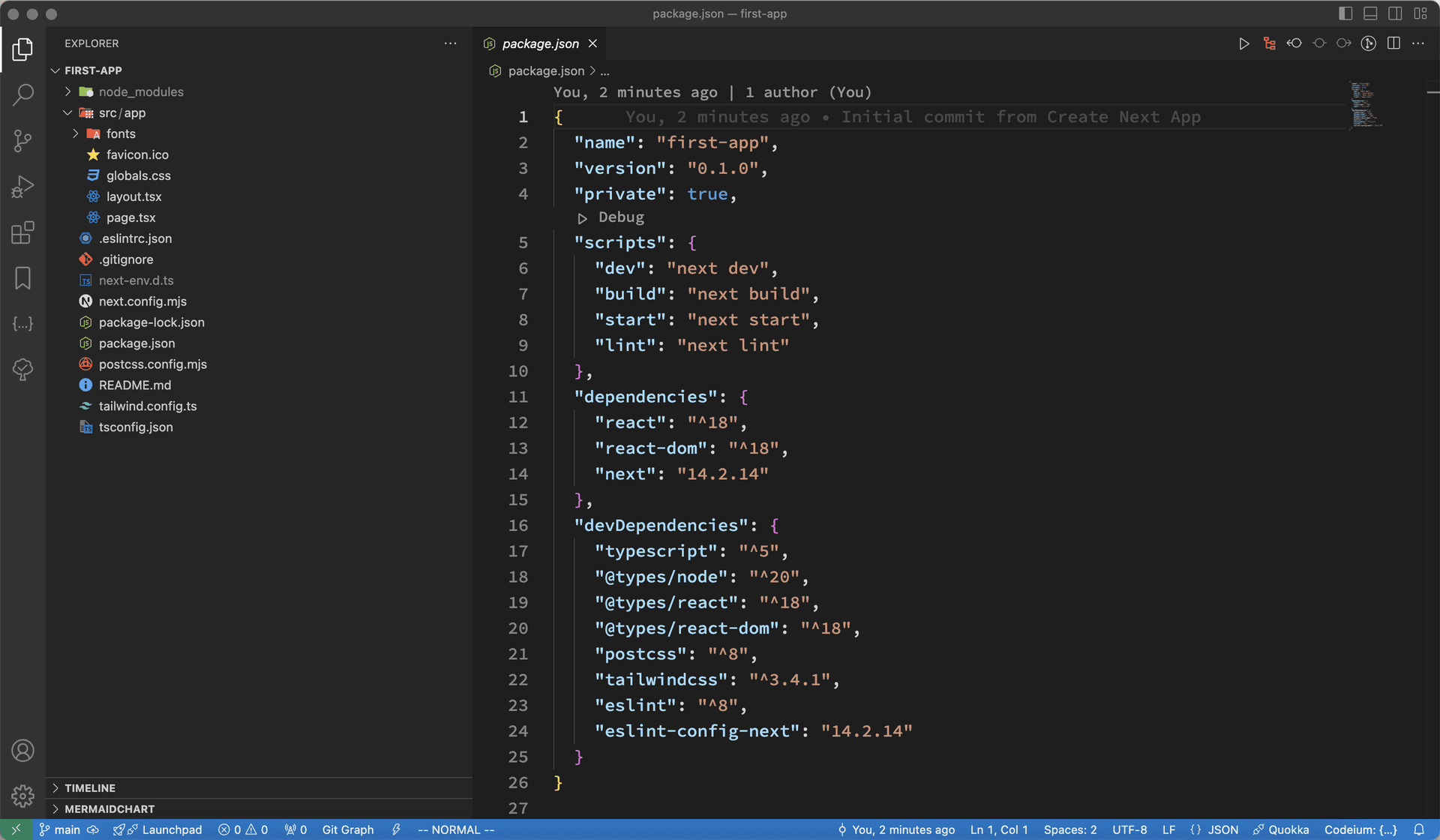
Task: Select the package.json editor tab
Action: (540, 43)
